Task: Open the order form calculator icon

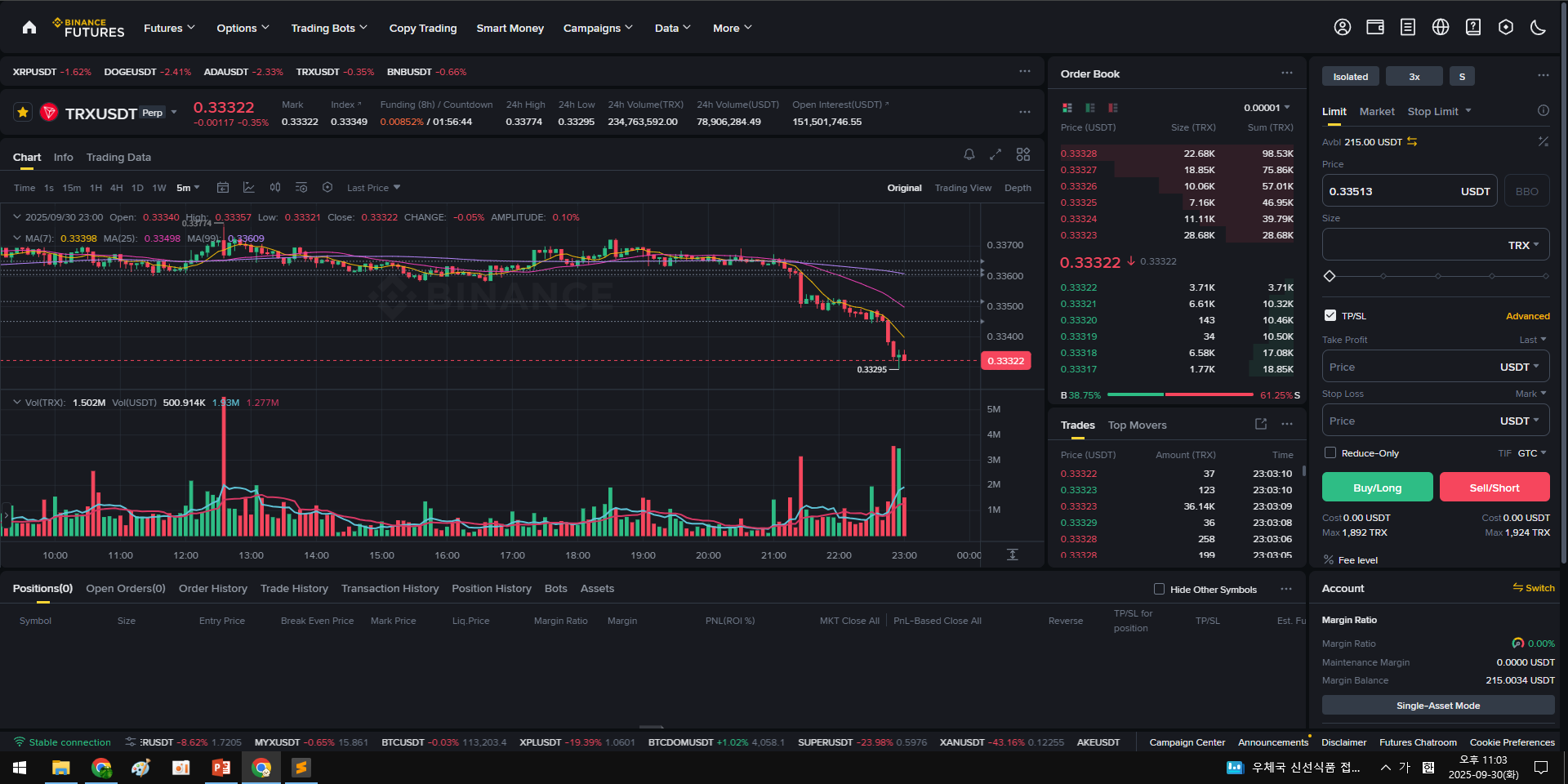Action: (1543, 141)
